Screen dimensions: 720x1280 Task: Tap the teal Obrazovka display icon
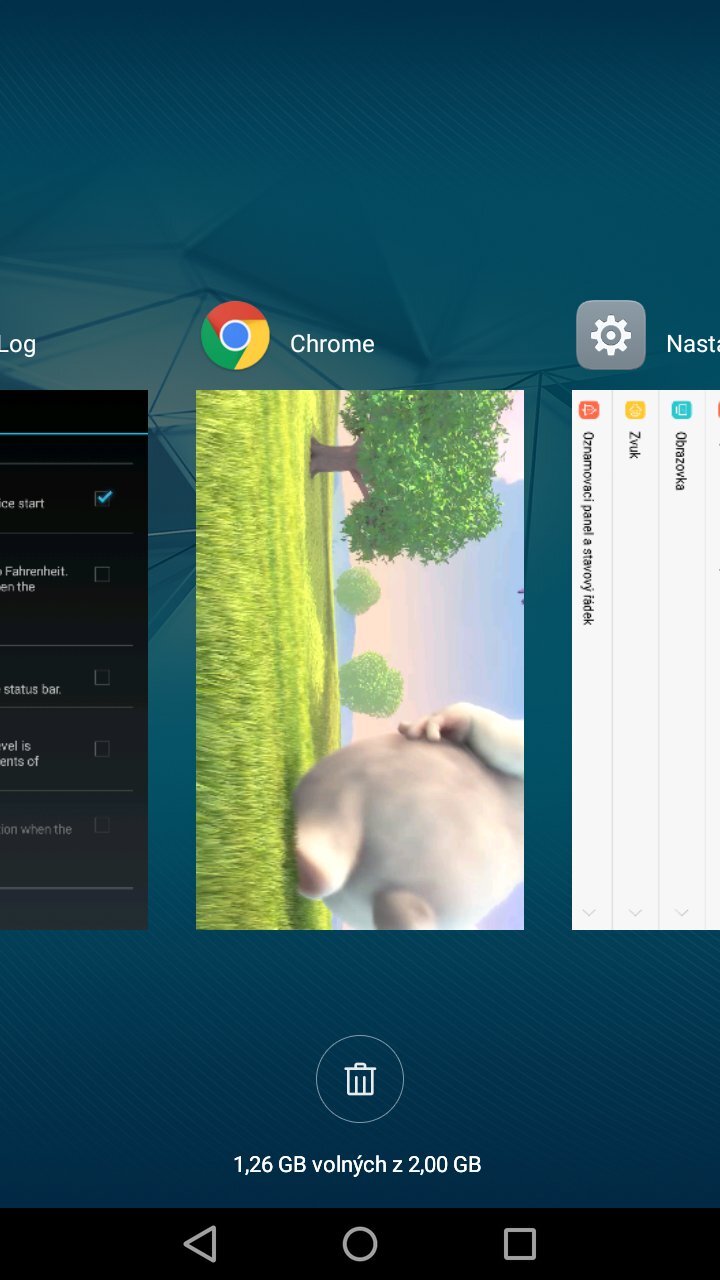681,410
